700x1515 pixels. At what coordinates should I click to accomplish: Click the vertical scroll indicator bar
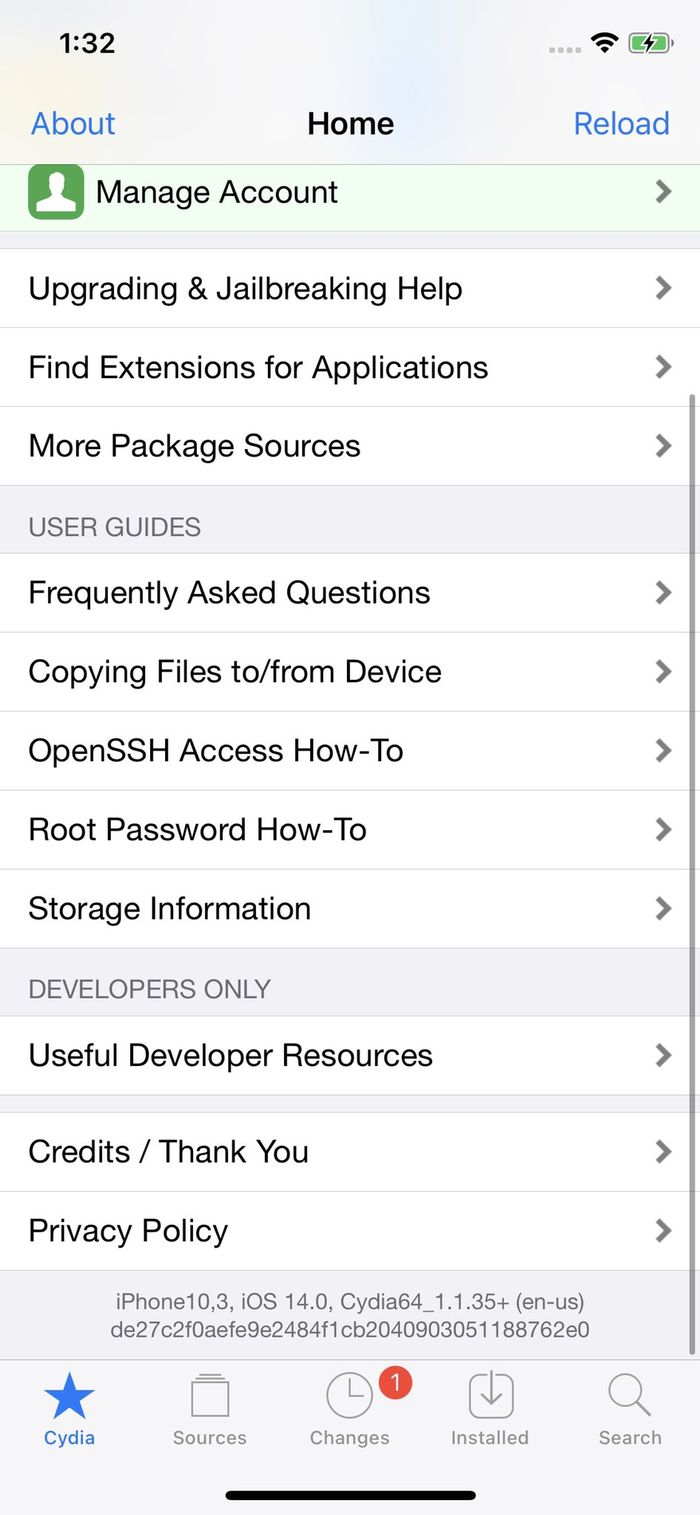693,870
